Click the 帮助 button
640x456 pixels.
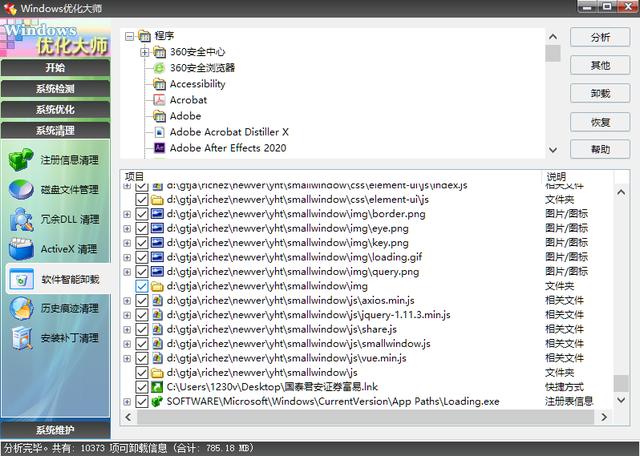600,149
